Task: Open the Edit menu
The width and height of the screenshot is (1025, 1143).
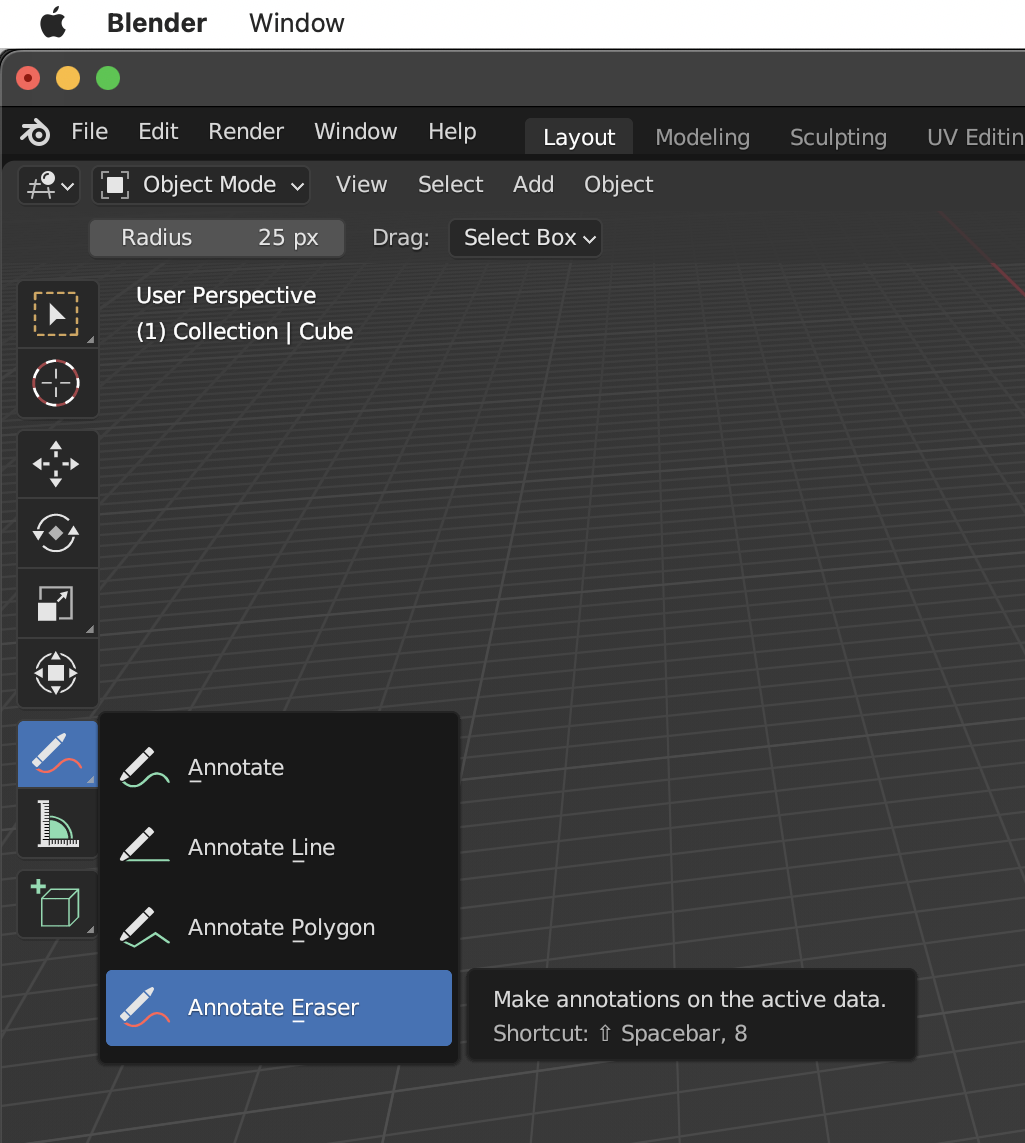Action: pyautogui.click(x=158, y=131)
